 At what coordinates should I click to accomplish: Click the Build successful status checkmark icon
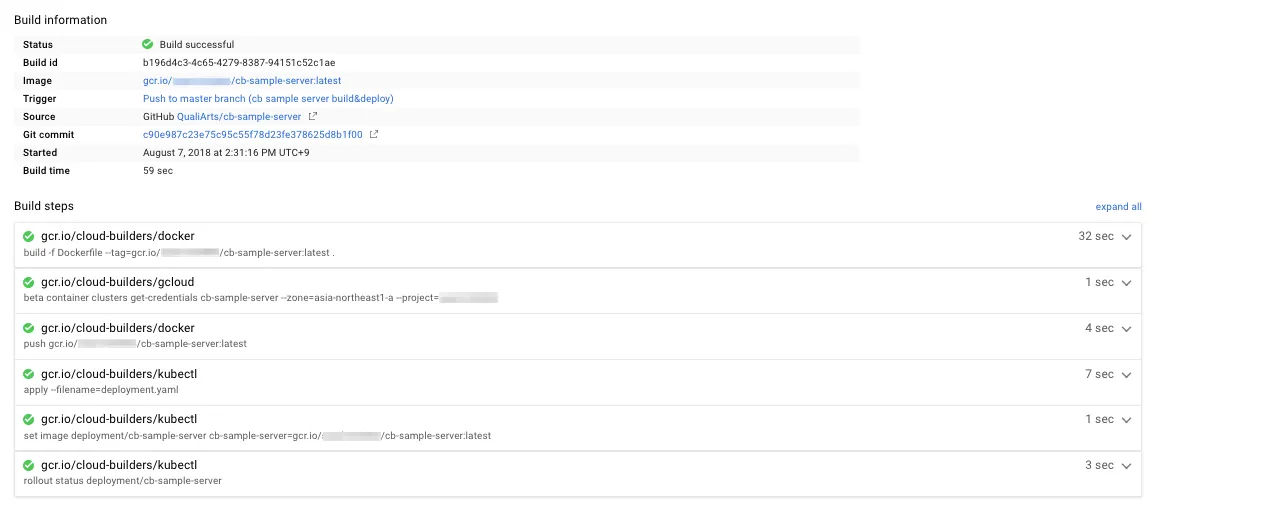[x=148, y=44]
